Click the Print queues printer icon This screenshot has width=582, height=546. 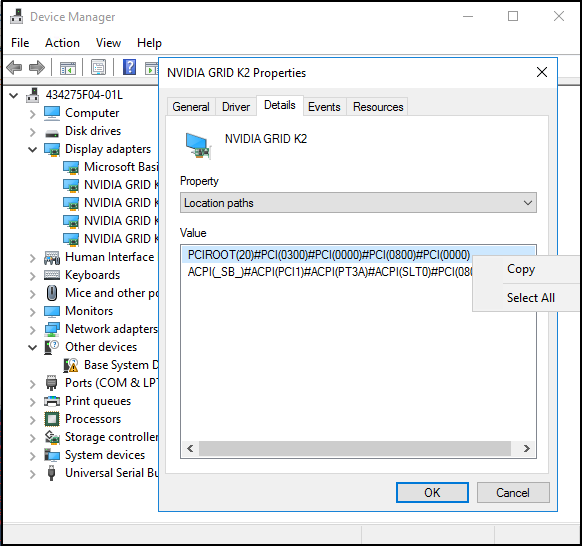tap(52, 401)
